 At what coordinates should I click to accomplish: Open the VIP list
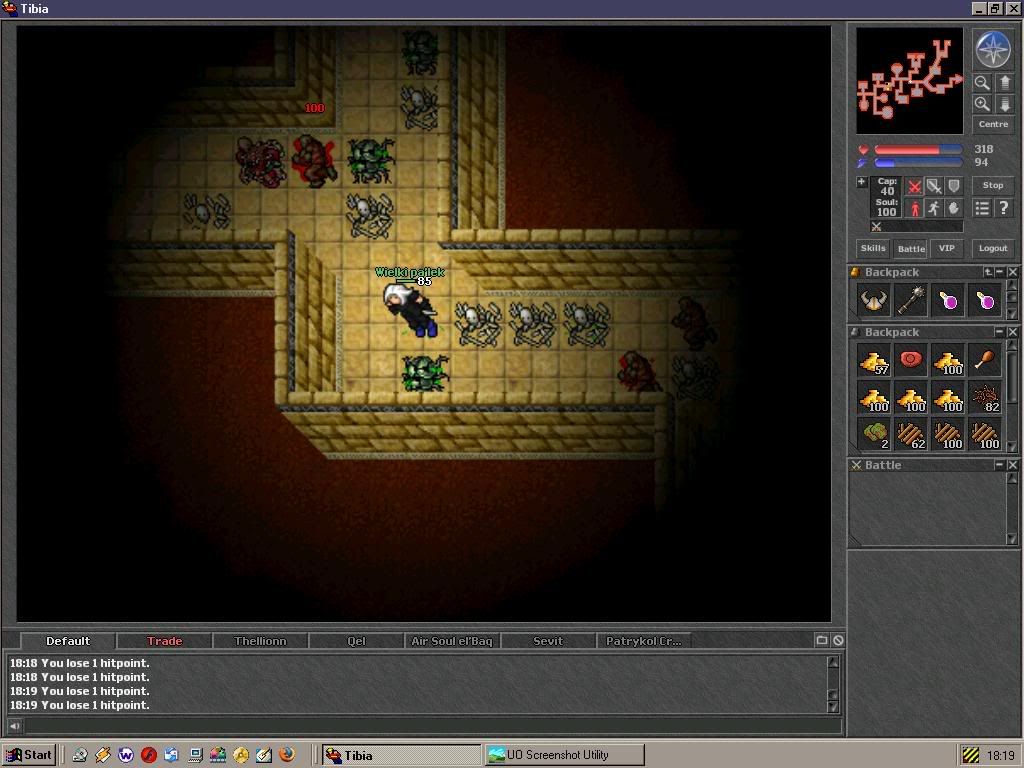[947, 248]
